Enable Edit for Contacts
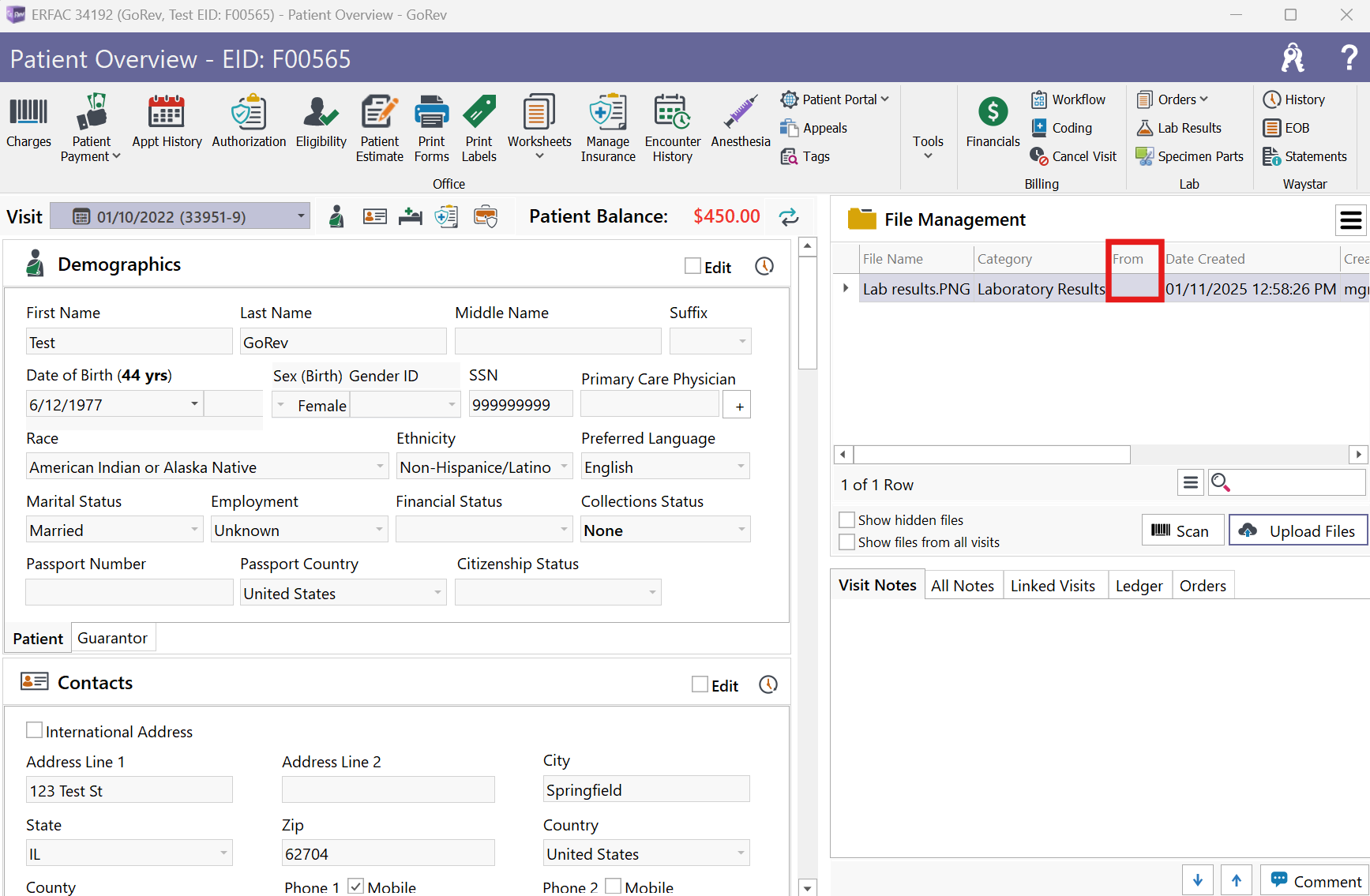1370x896 pixels. pyautogui.click(x=700, y=684)
